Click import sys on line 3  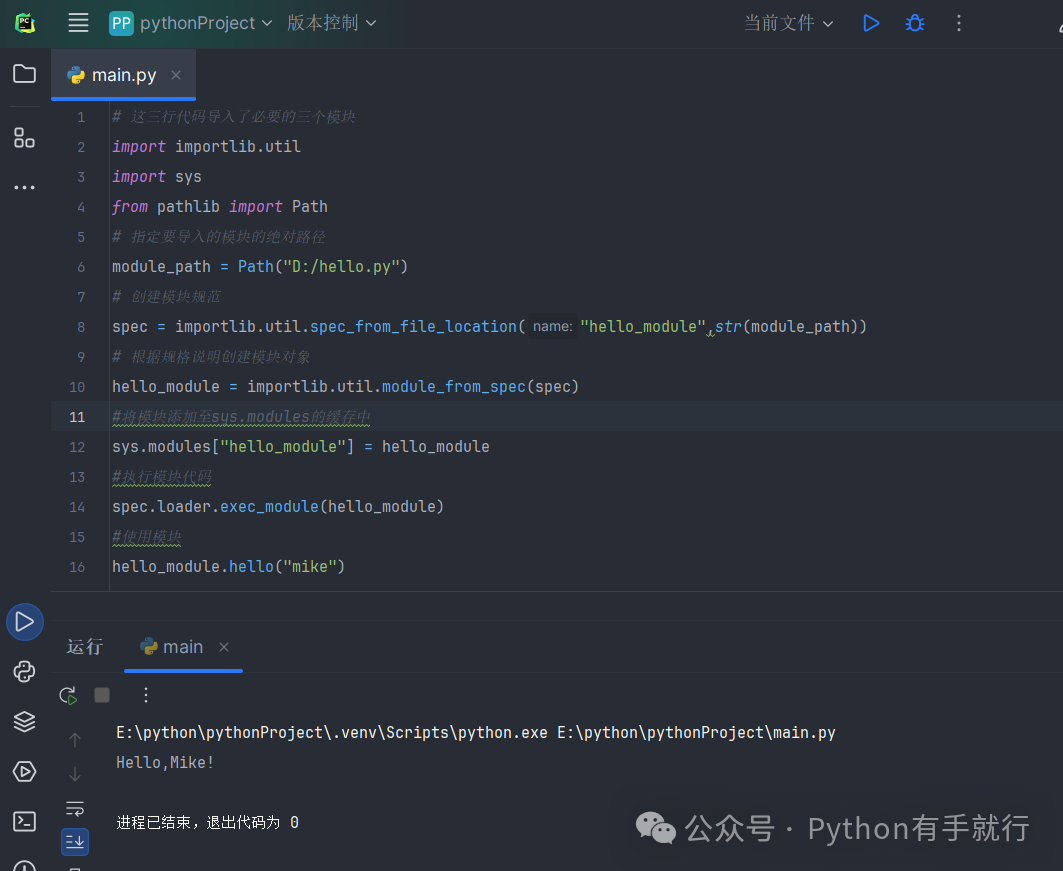[157, 177]
